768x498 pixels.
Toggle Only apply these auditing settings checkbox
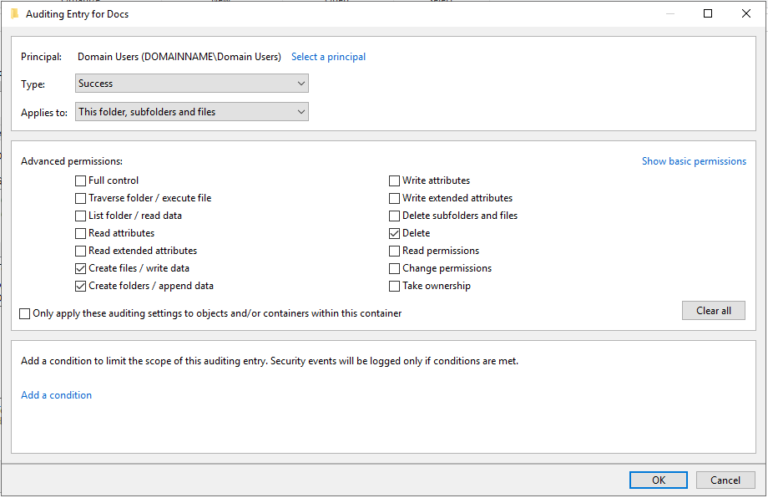[x=24, y=313]
